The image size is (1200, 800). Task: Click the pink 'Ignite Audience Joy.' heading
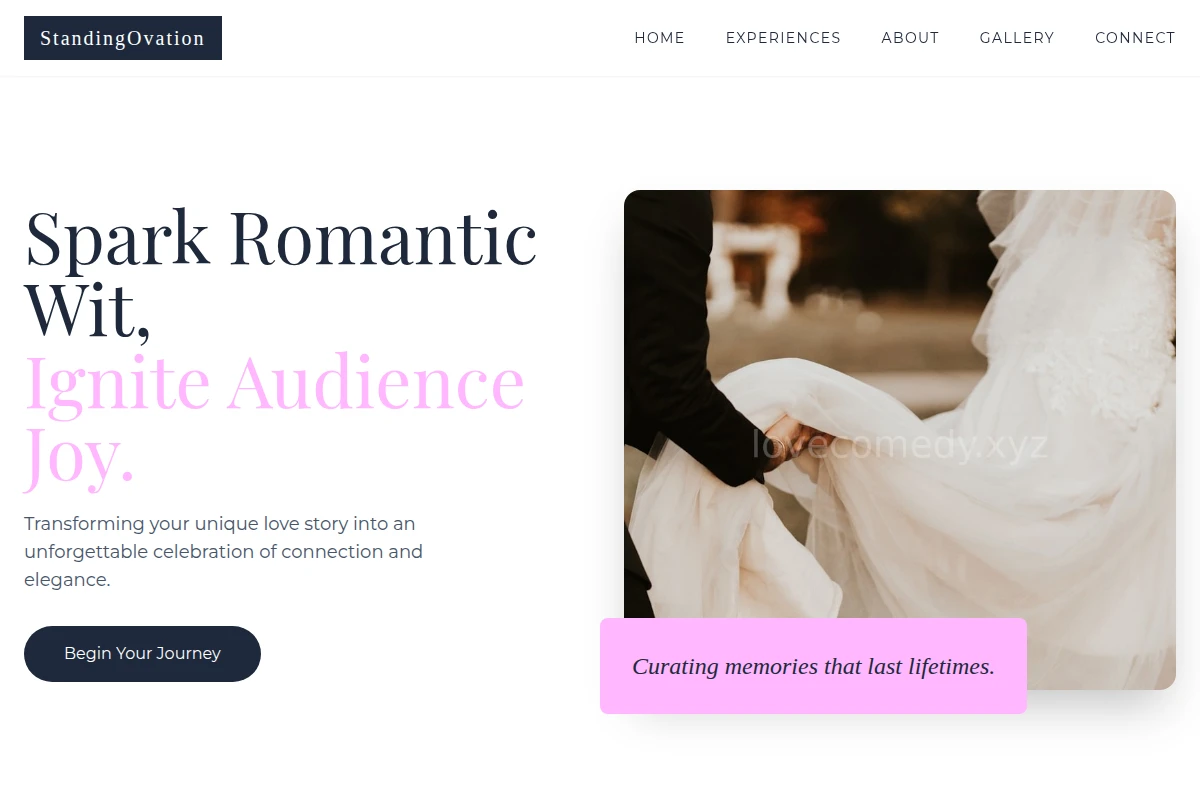[x=275, y=420]
